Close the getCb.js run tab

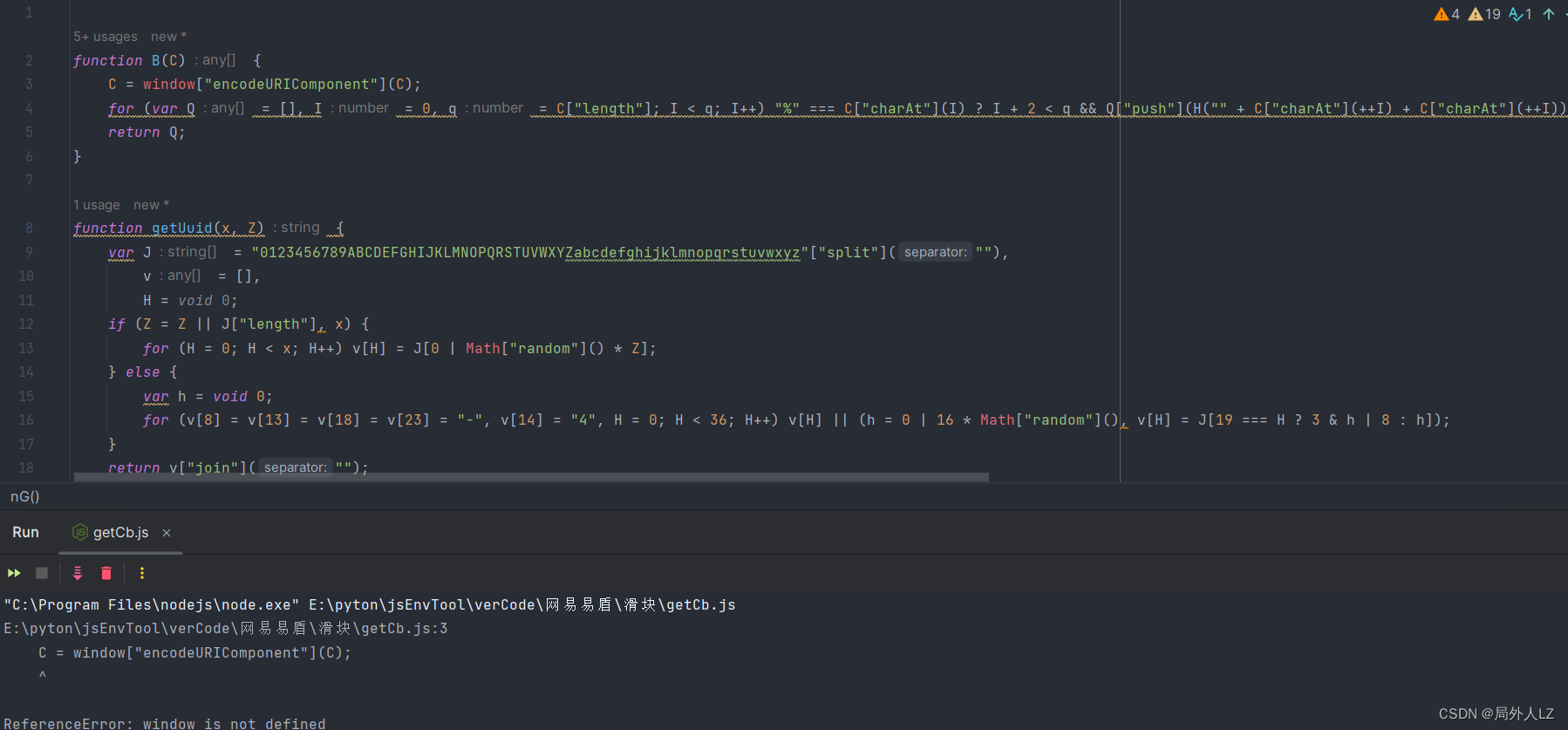167,533
